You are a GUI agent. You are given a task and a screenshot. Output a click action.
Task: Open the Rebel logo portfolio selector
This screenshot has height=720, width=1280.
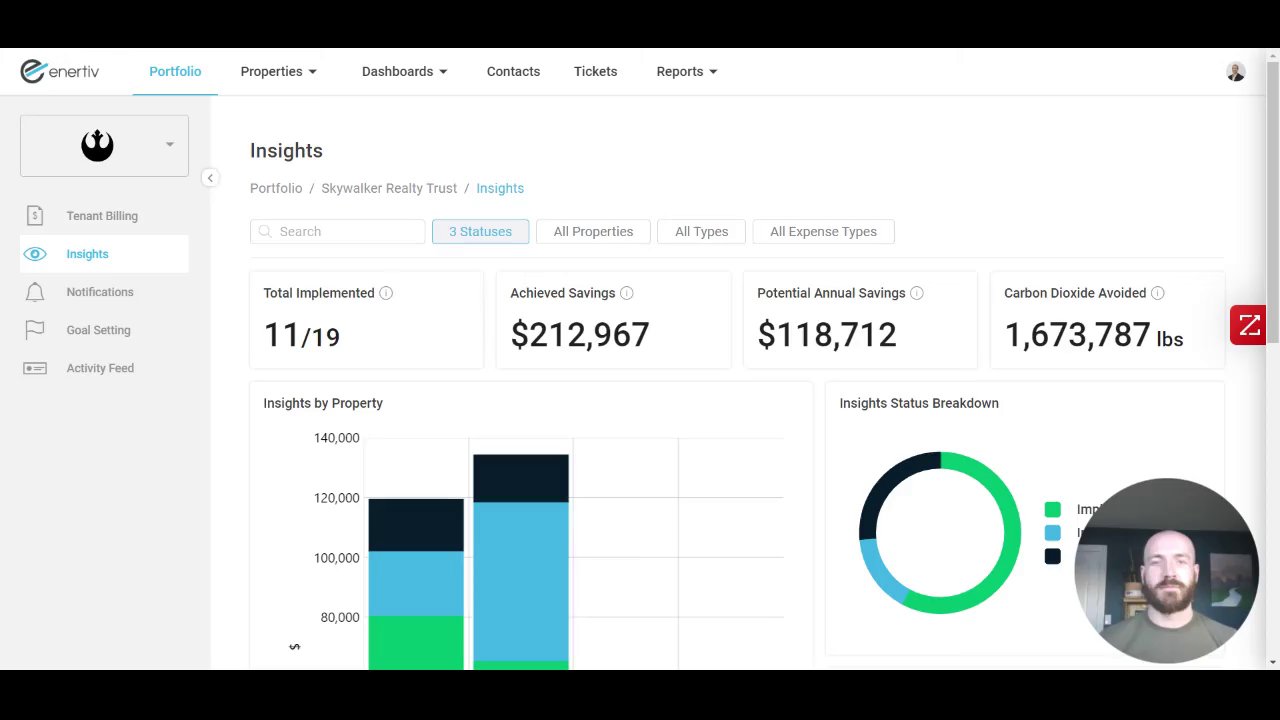(x=104, y=146)
